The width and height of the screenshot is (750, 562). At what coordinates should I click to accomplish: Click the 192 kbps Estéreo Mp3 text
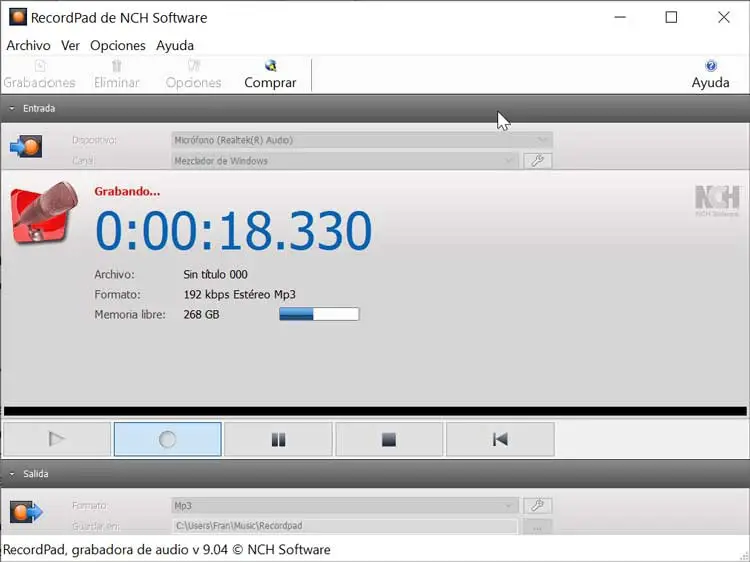(x=240, y=295)
